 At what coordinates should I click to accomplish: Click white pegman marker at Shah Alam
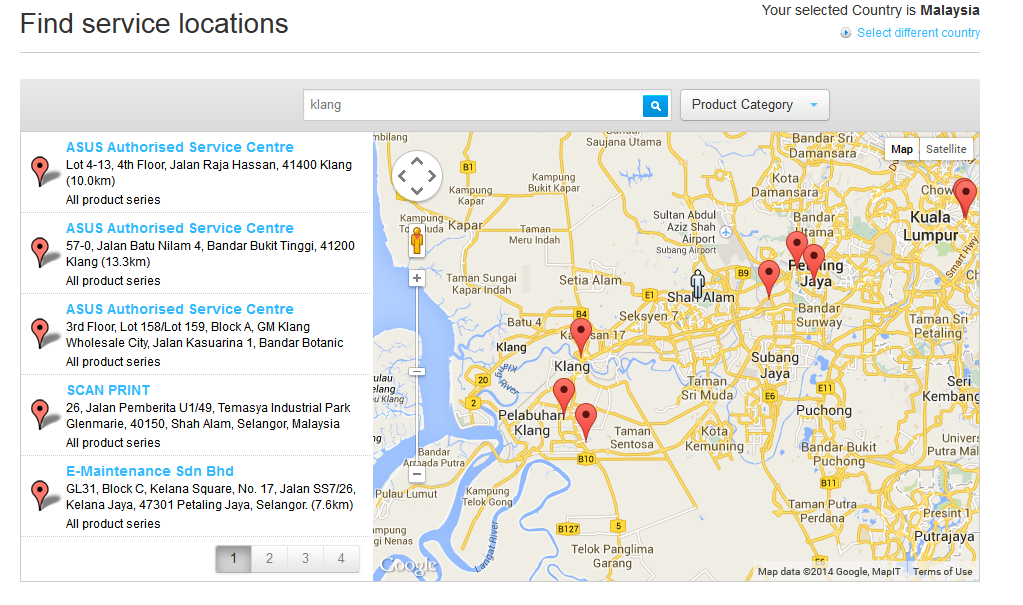697,283
